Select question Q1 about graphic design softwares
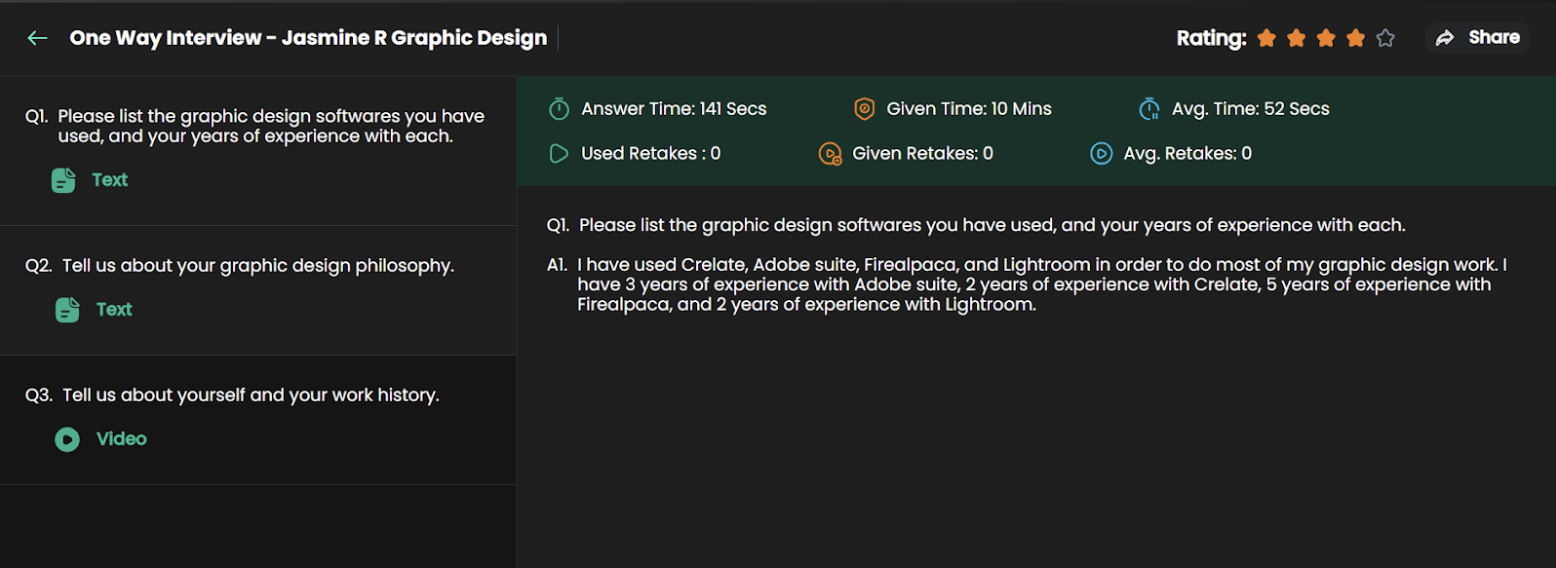 coord(255,126)
